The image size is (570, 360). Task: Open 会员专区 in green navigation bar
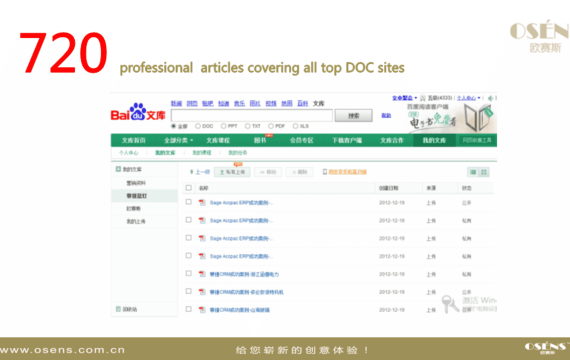pos(301,140)
